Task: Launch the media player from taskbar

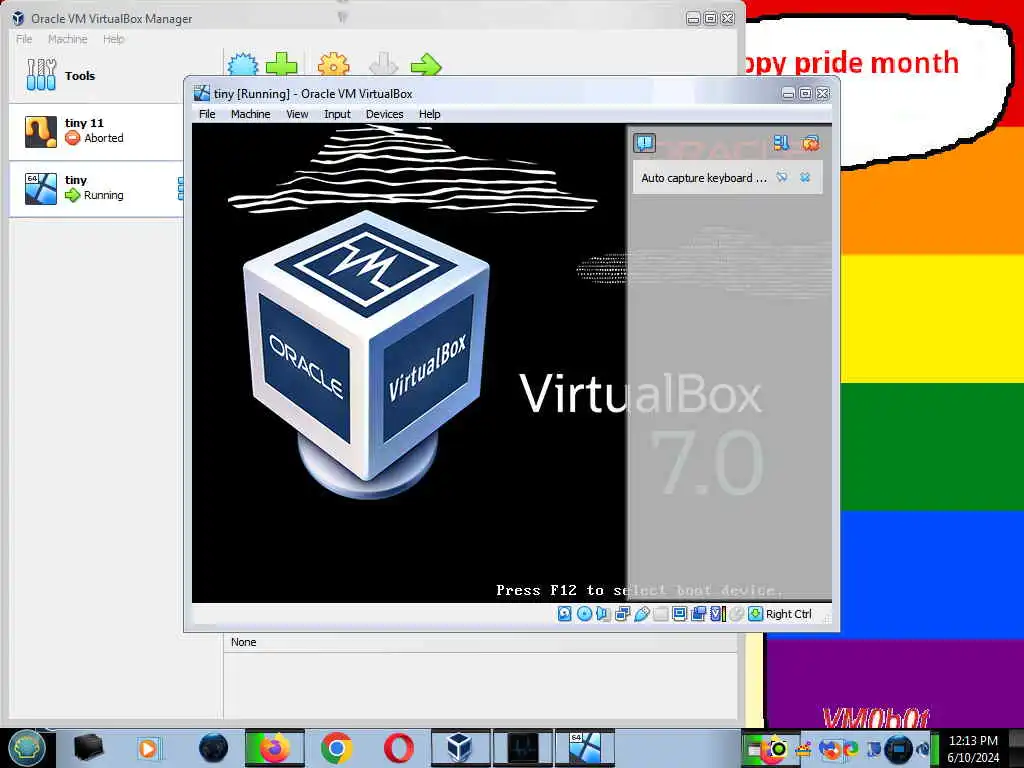Action: click(148, 748)
